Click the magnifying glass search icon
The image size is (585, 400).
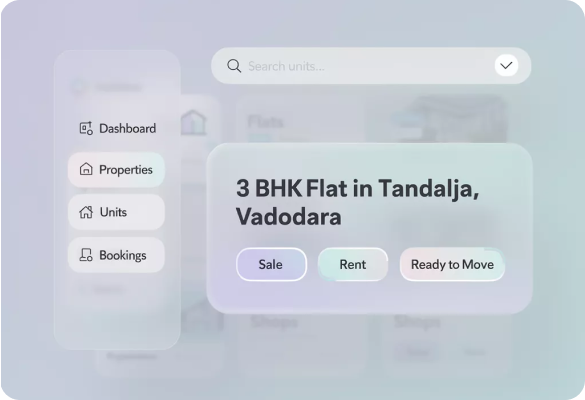pyautogui.click(x=234, y=66)
